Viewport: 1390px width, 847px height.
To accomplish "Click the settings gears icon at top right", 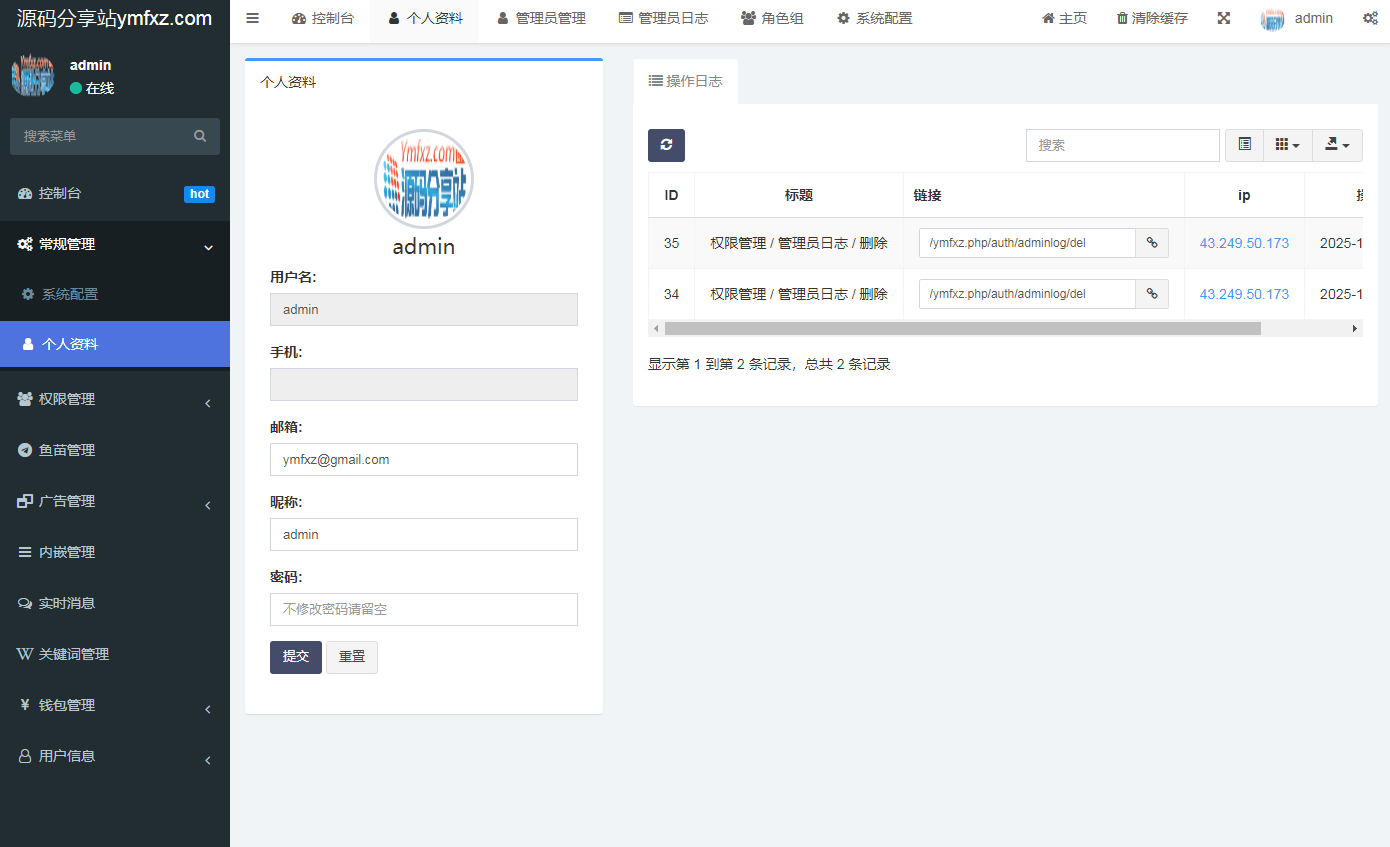I will (x=1370, y=18).
